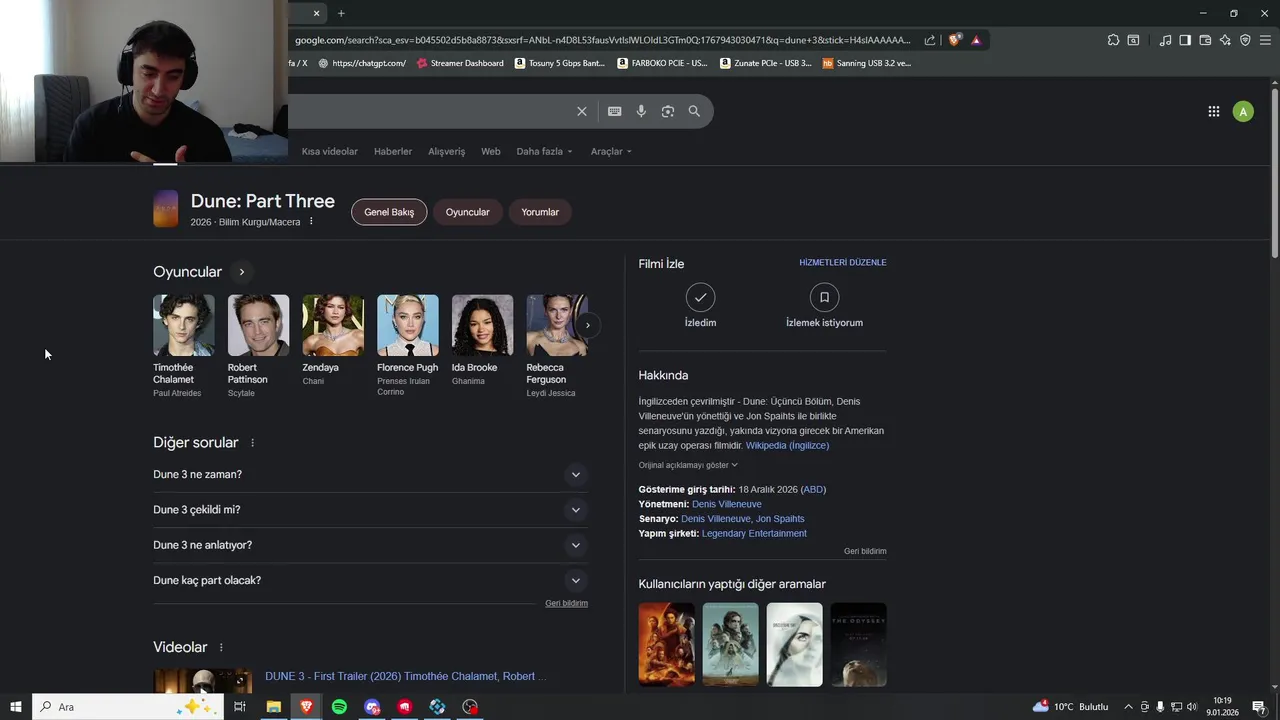Open the browser hamburger main menu
The height and width of the screenshot is (720, 1280).
[1265, 40]
